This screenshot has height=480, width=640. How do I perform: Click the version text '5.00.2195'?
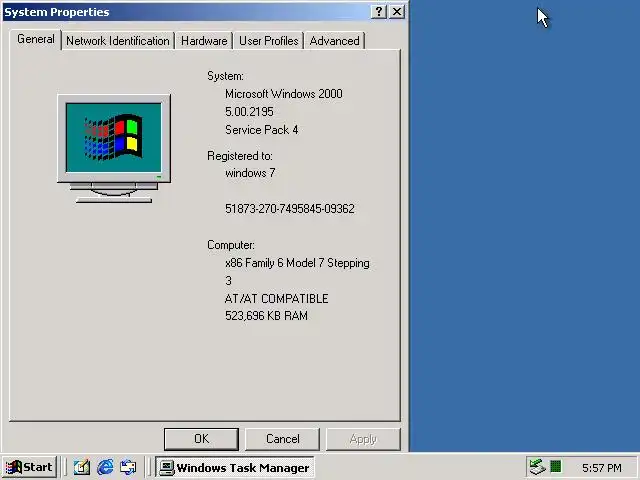click(x=249, y=112)
